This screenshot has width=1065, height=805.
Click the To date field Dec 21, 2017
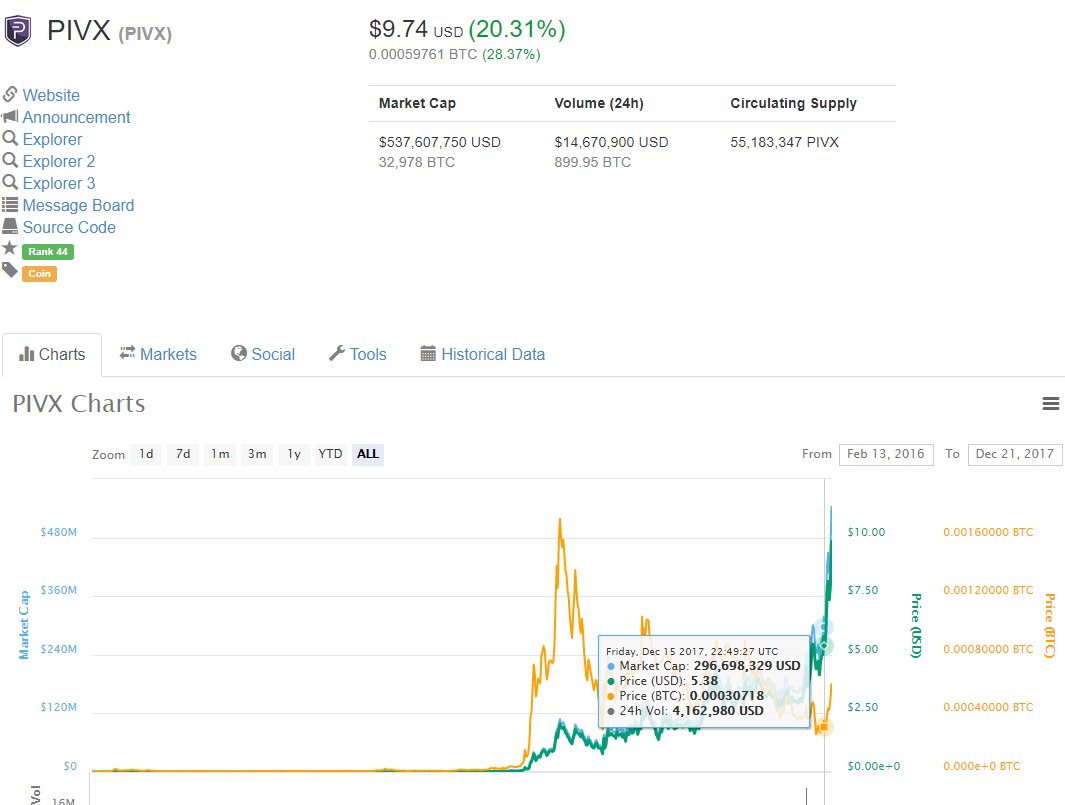1015,454
